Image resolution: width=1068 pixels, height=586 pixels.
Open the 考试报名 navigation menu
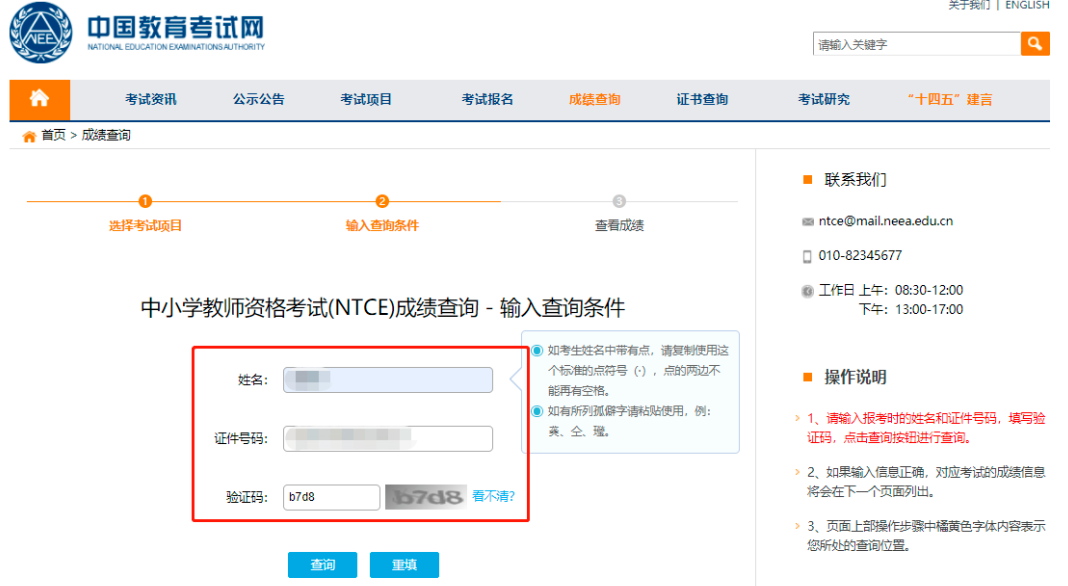click(487, 100)
